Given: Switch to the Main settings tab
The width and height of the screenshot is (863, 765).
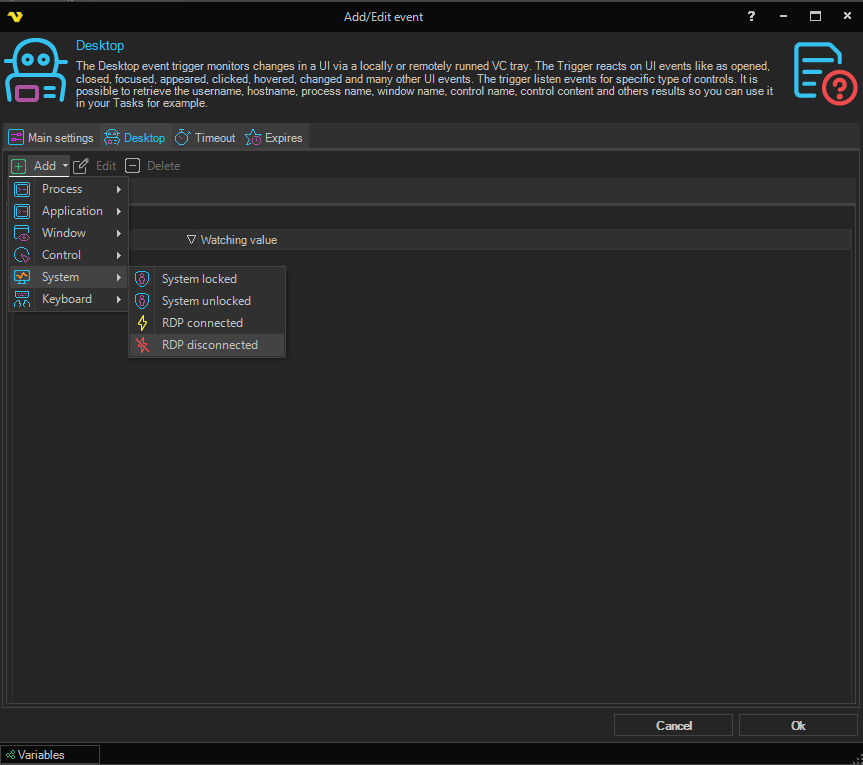Looking at the screenshot, I should pyautogui.click(x=51, y=138).
